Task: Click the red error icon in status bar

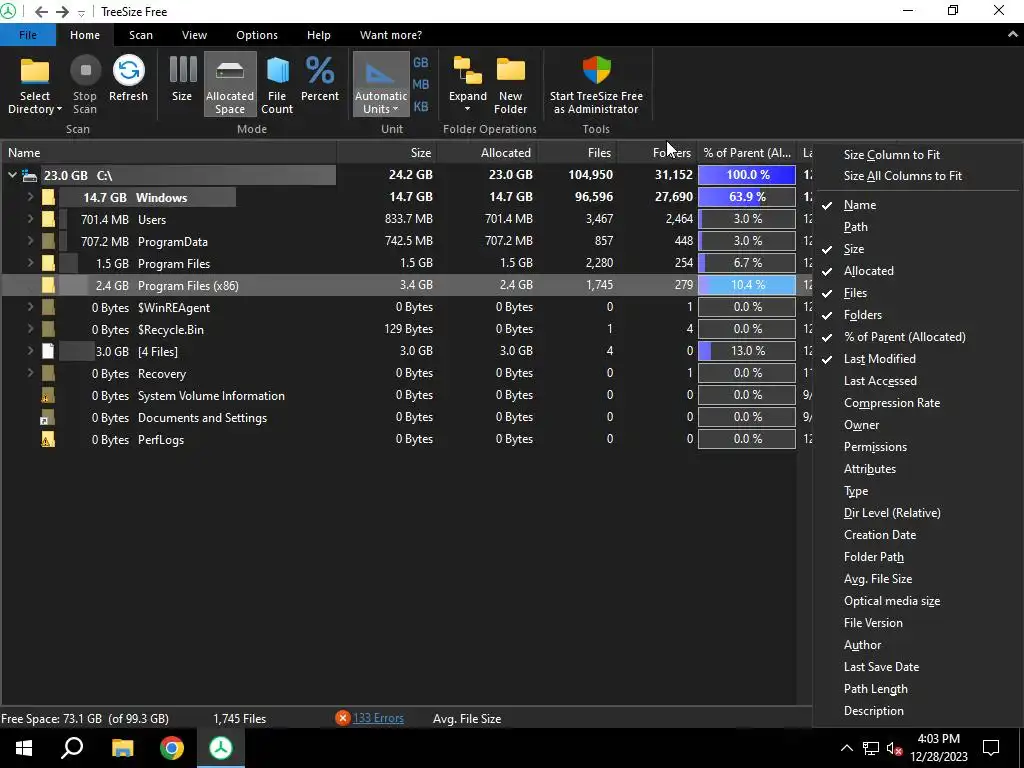Action: tap(342, 718)
